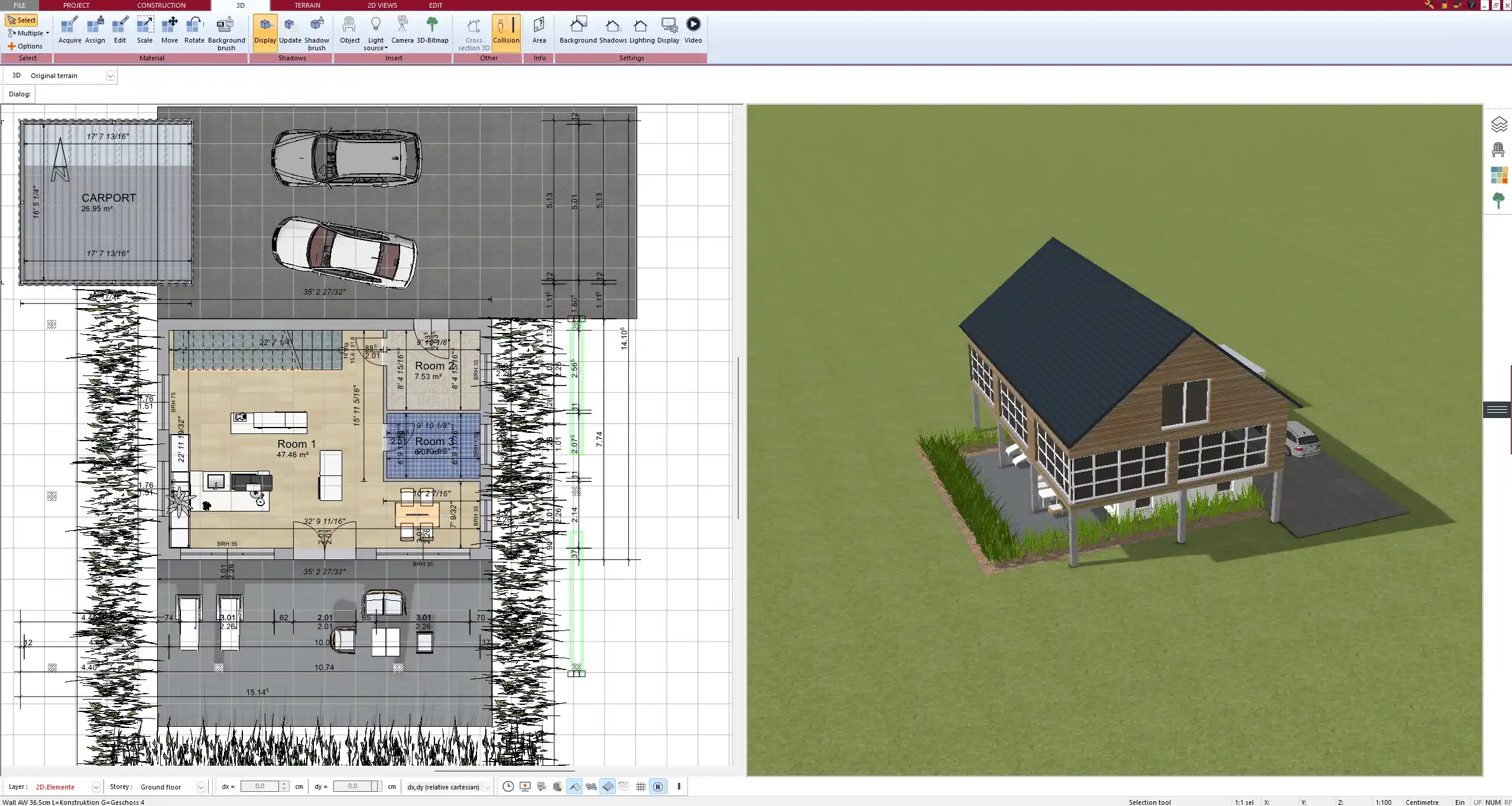Viewport: 1512px width, 806px height.
Task: Open the CONSTRUCTION ribbon tab
Action: click(161, 5)
